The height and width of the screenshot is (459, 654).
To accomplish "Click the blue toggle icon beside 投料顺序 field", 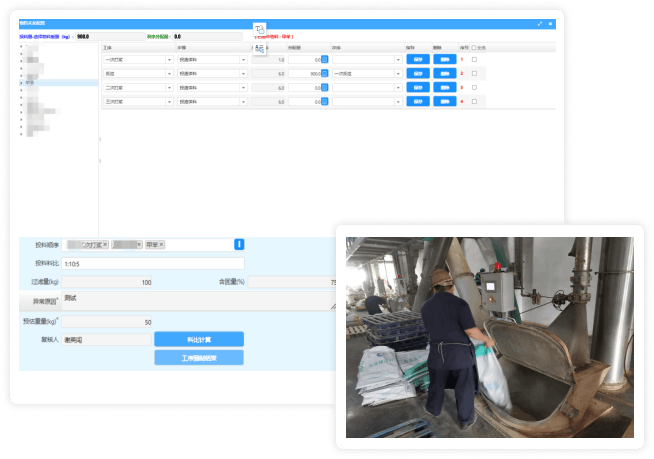I will pos(239,244).
